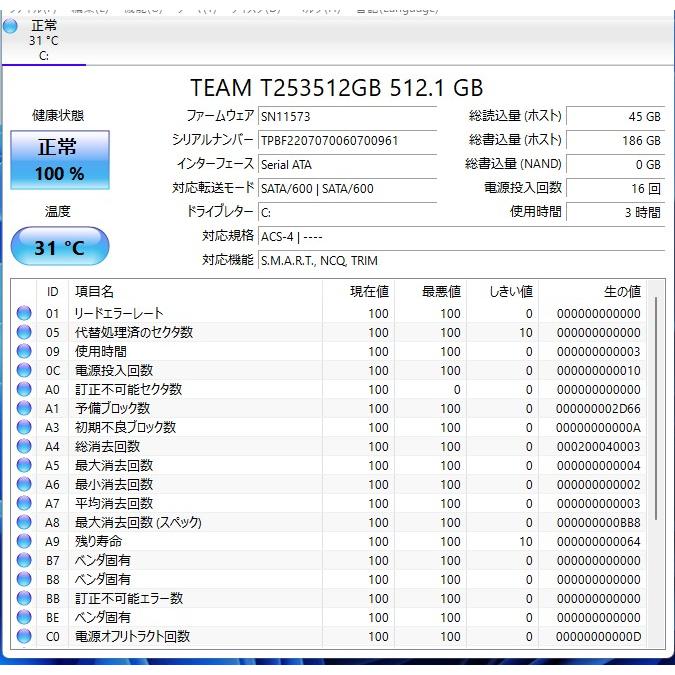
Task: Click status orb for 0C 電源投入回数 row
Action: (x=24, y=370)
